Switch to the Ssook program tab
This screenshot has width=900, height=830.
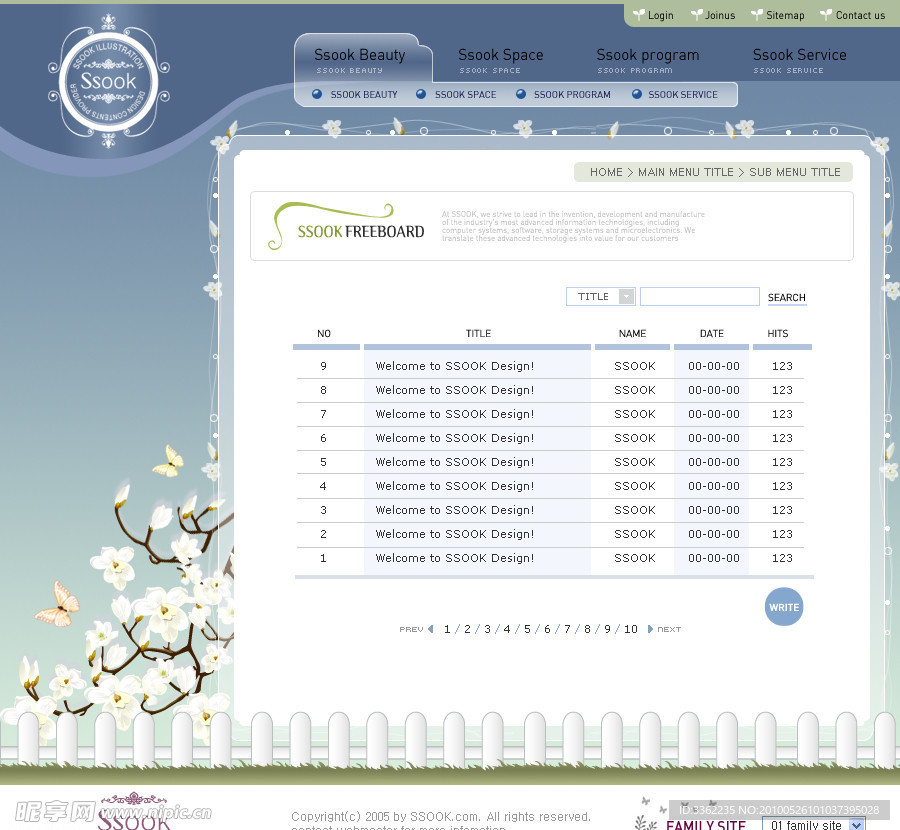648,56
